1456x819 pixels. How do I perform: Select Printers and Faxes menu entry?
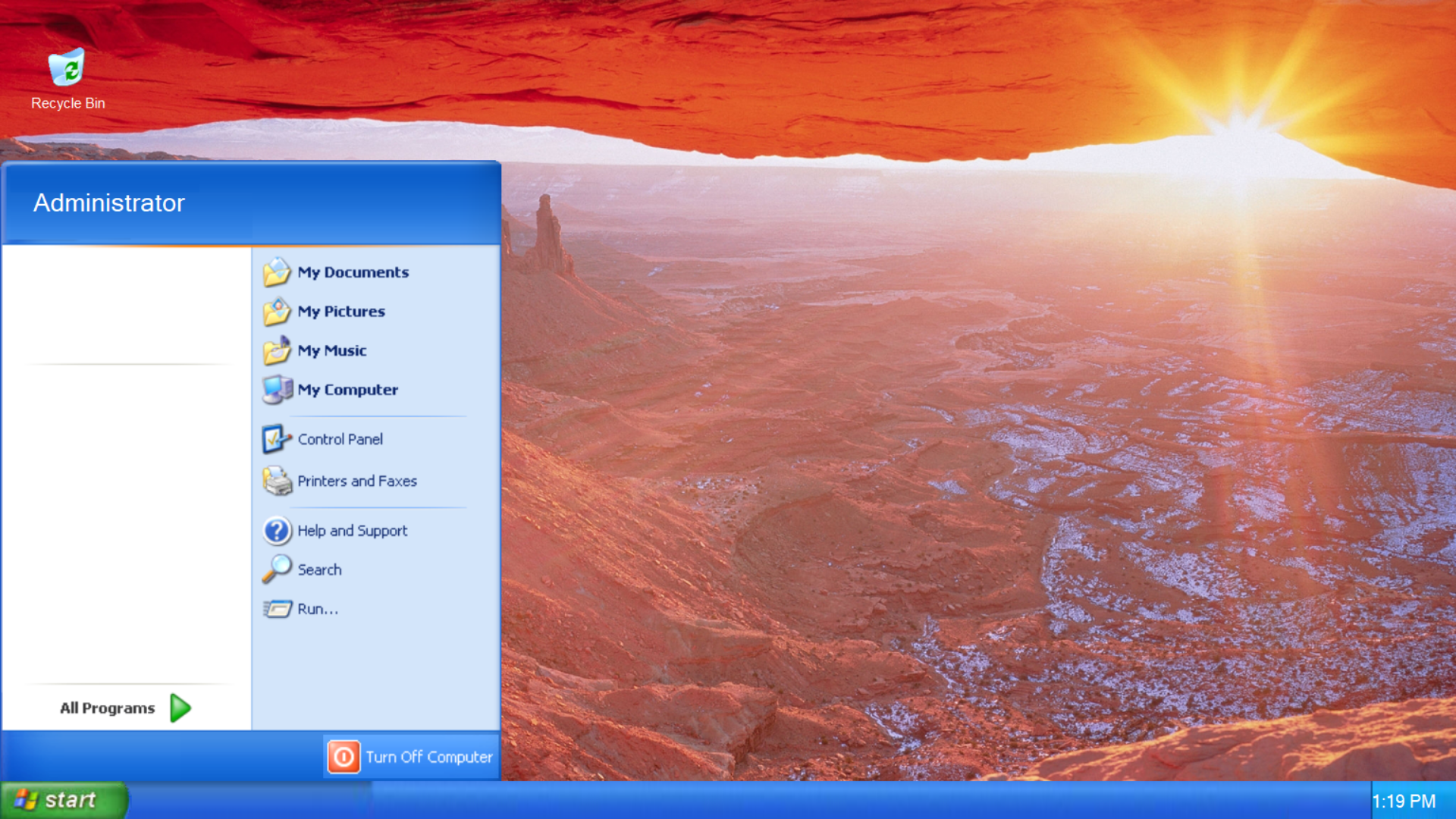coord(357,481)
